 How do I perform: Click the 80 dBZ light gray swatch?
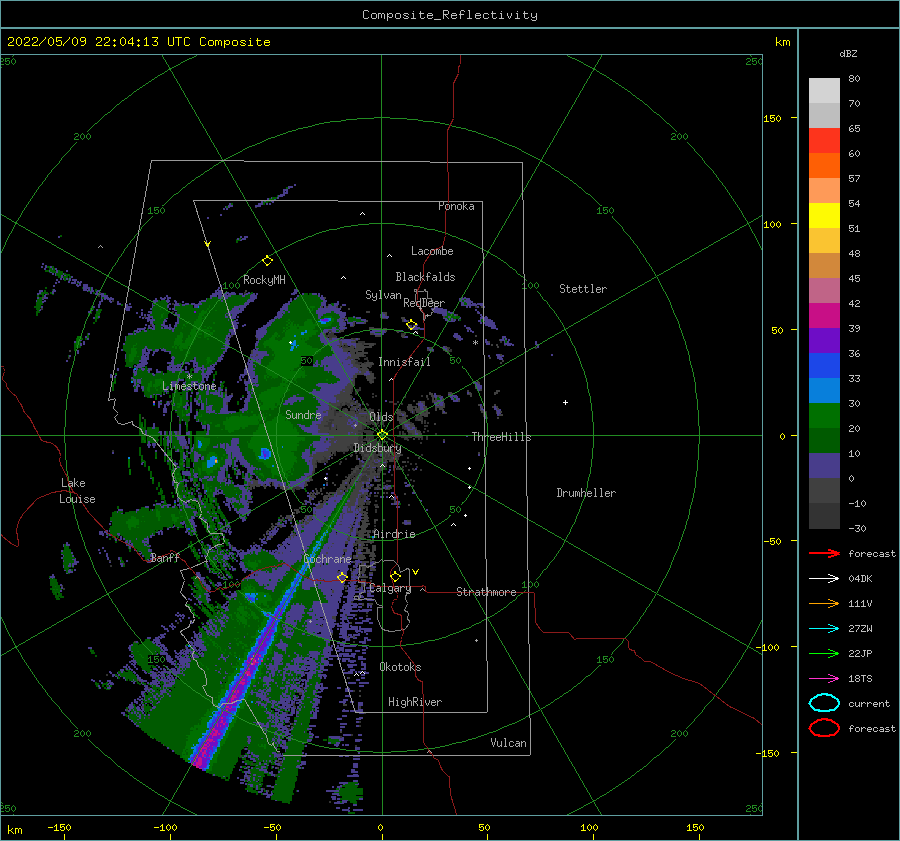click(x=824, y=90)
